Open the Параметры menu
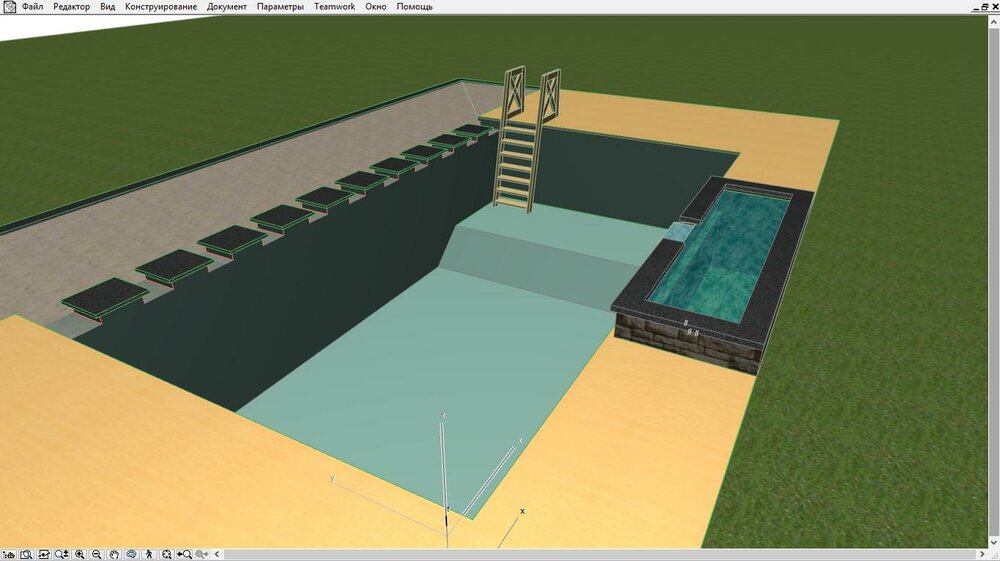The width and height of the screenshot is (1000, 561). coord(280,6)
